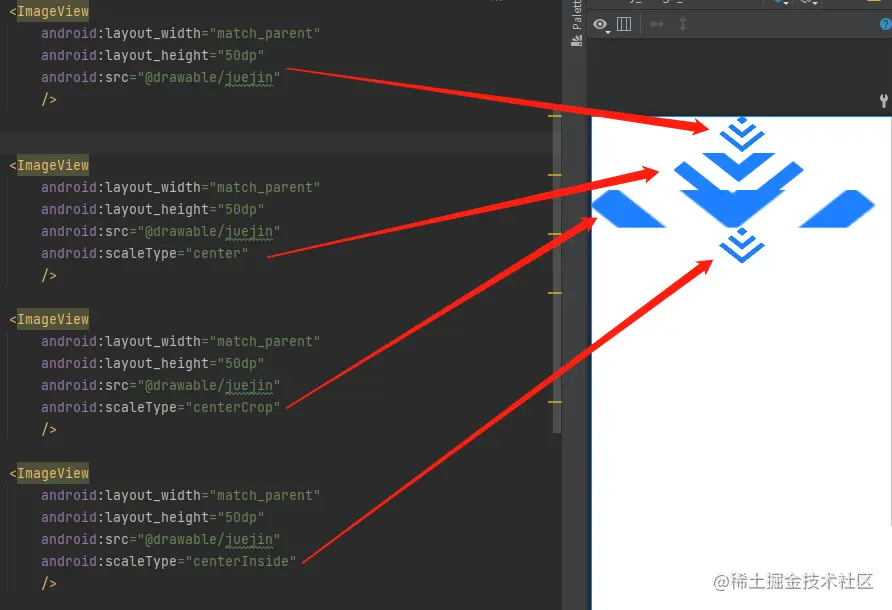Select the small bottom logo in preview
This screenshot has width=892, height=610.
[741, 245]
